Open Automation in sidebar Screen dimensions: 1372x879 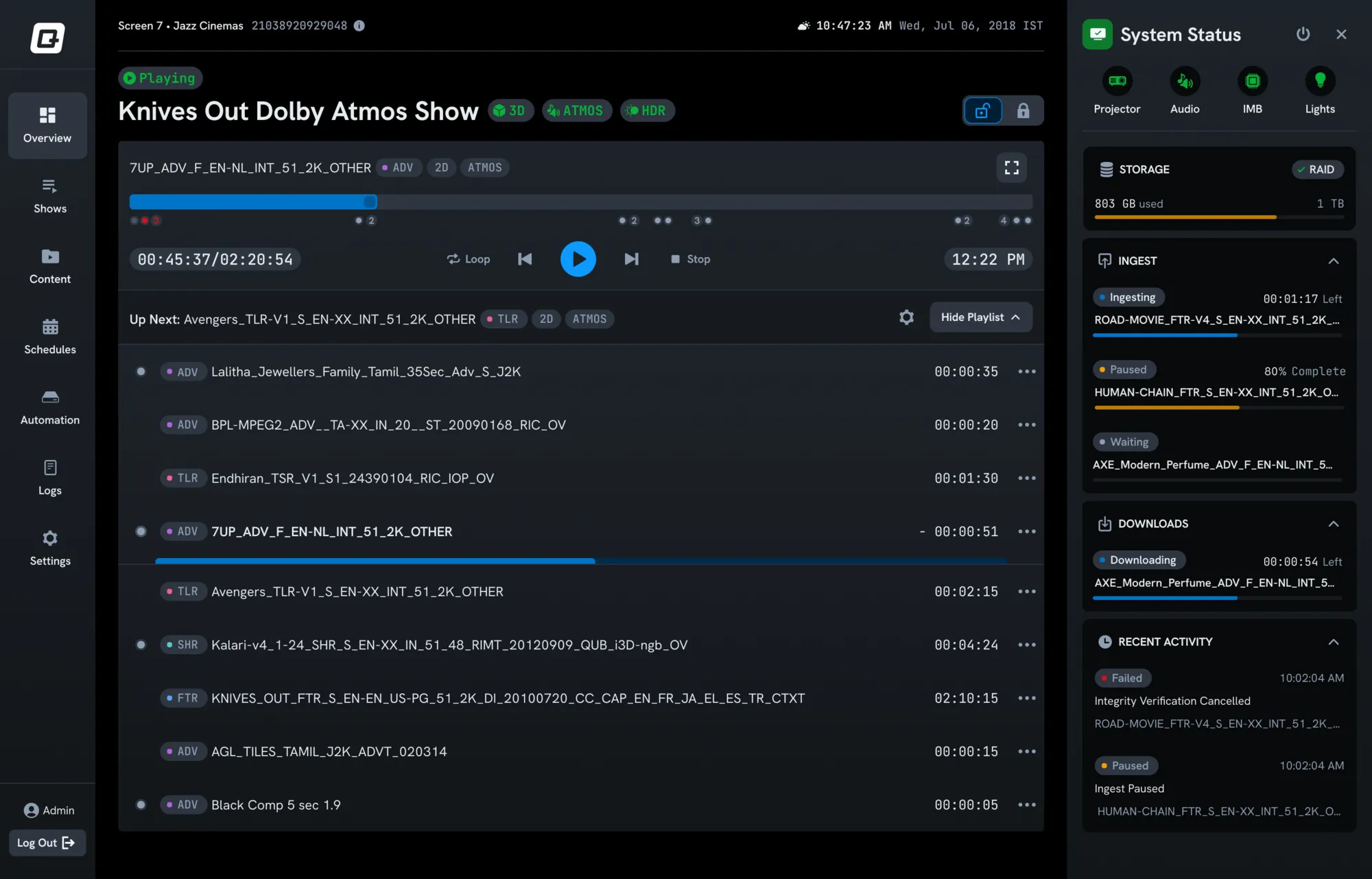(x=50, y=408)
